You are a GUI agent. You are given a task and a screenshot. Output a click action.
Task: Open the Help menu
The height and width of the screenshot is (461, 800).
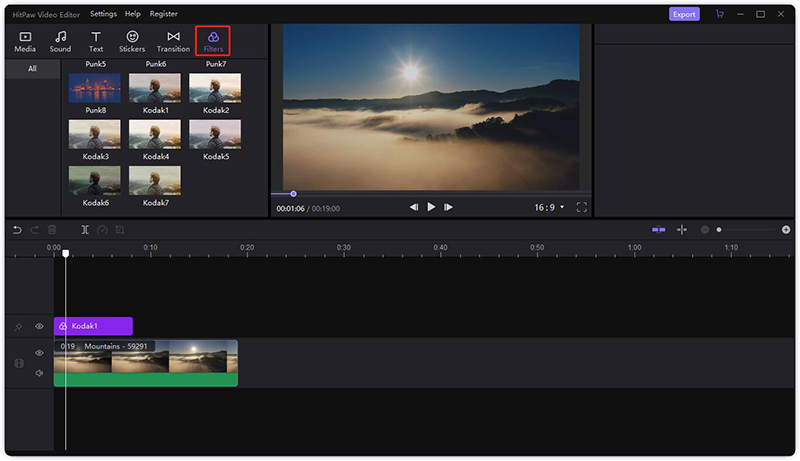tap(133, 14)
